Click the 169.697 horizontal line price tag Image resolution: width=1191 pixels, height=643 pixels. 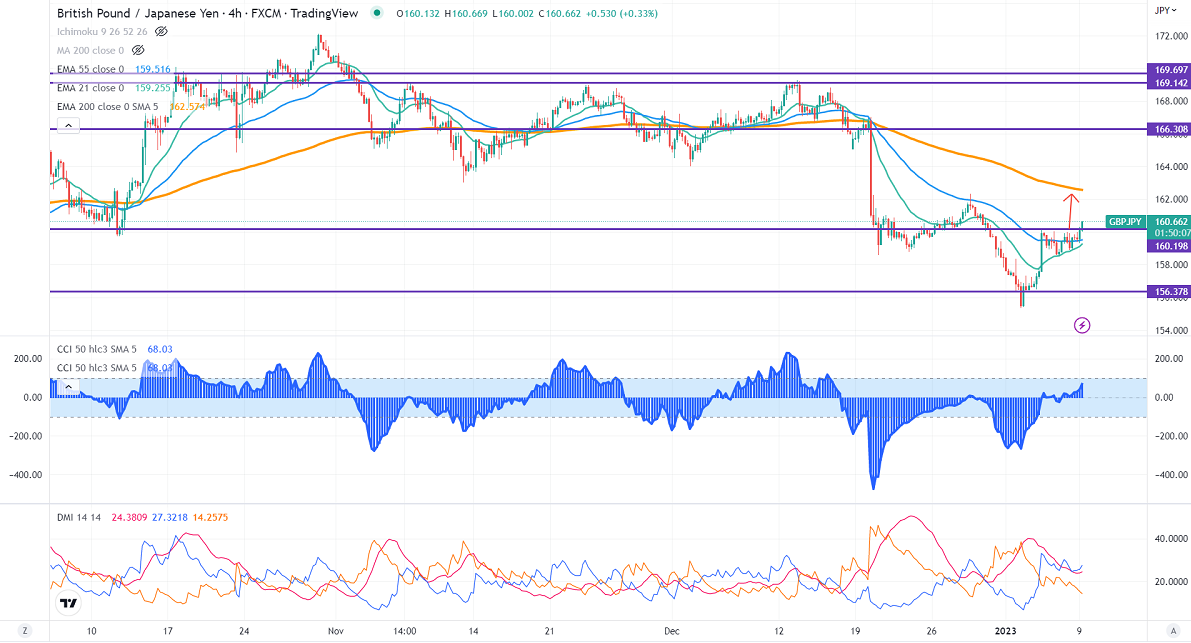point(1170,70)
